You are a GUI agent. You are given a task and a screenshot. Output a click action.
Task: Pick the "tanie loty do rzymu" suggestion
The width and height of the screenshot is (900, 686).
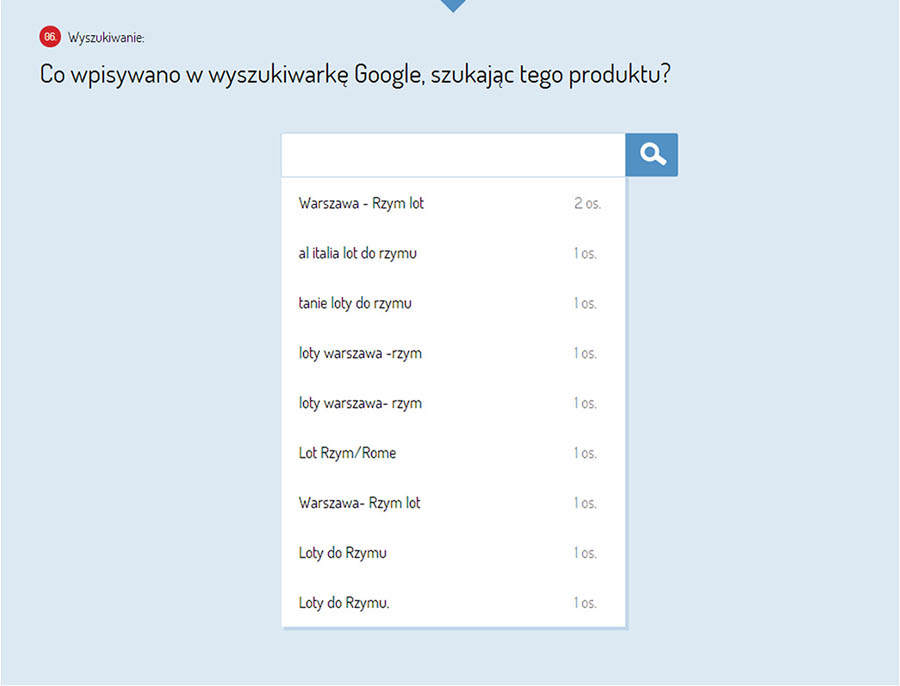354,303
